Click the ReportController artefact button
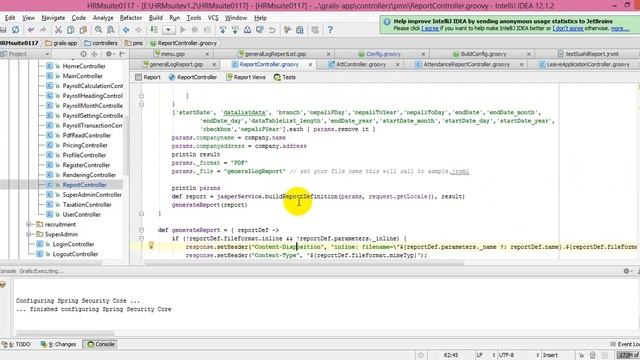The image size is (640, 360). click(193, 77)
